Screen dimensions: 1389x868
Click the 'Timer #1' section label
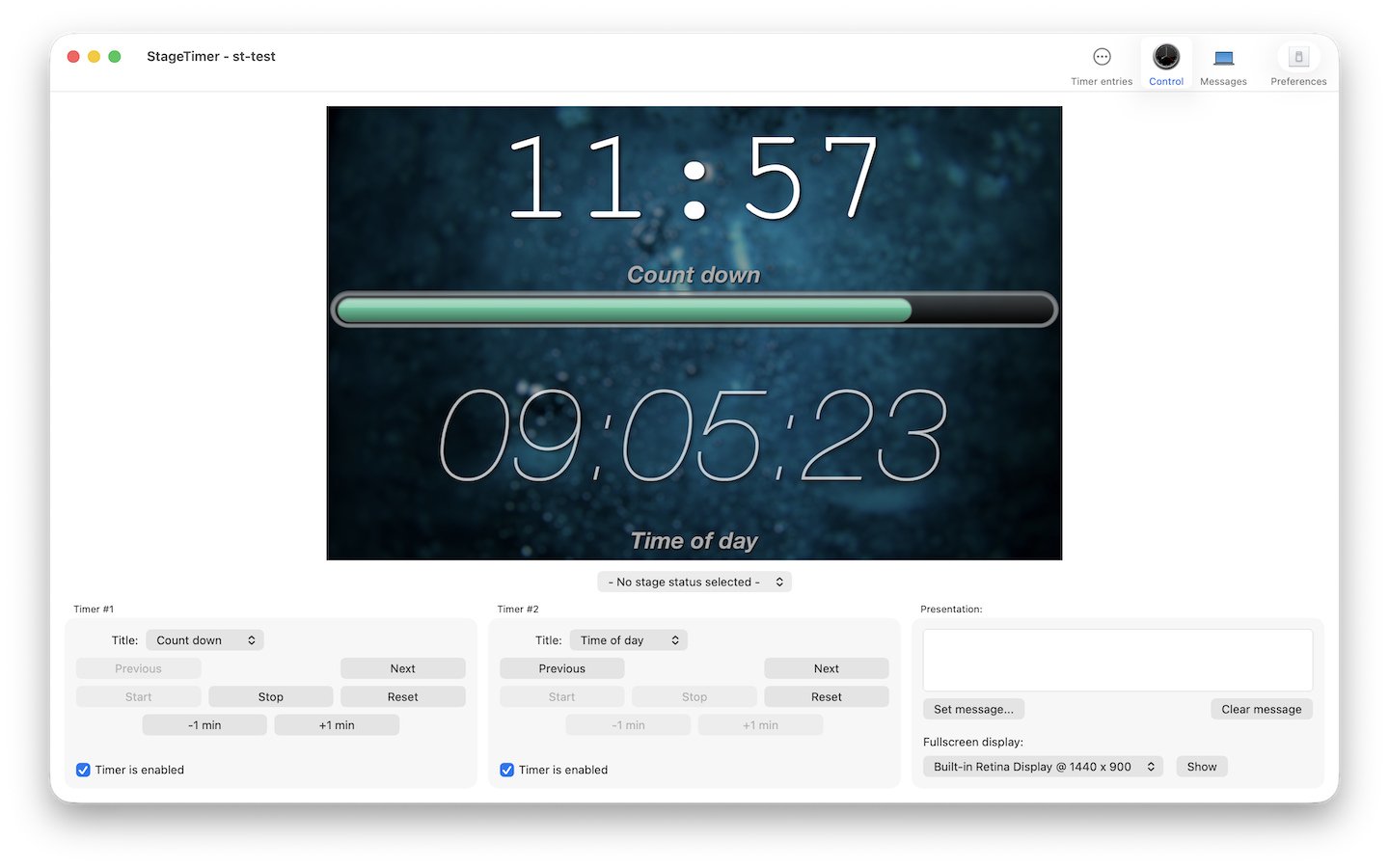(94, 610)
